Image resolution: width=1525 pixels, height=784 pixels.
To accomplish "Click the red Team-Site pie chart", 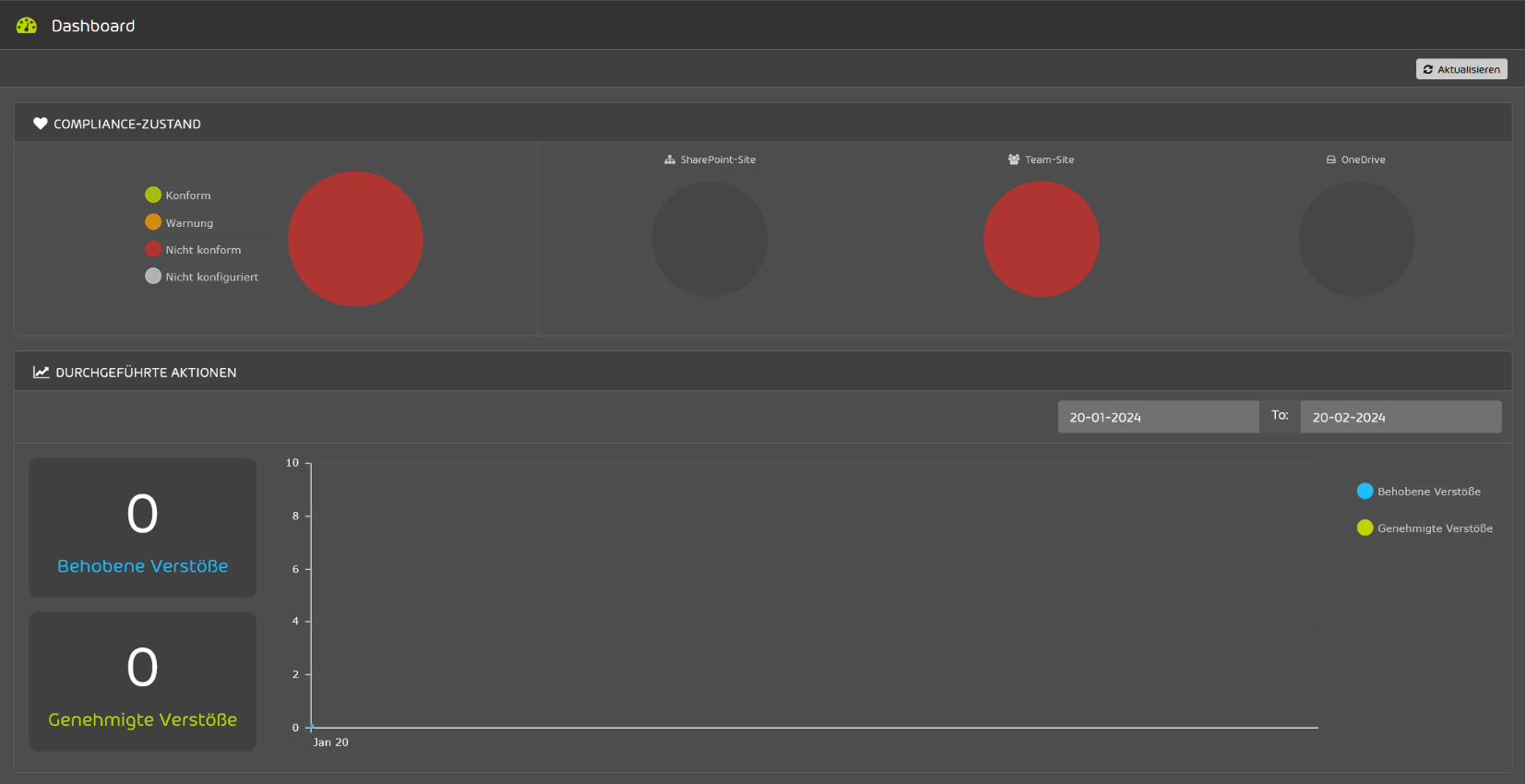I will click(1042, 239).
